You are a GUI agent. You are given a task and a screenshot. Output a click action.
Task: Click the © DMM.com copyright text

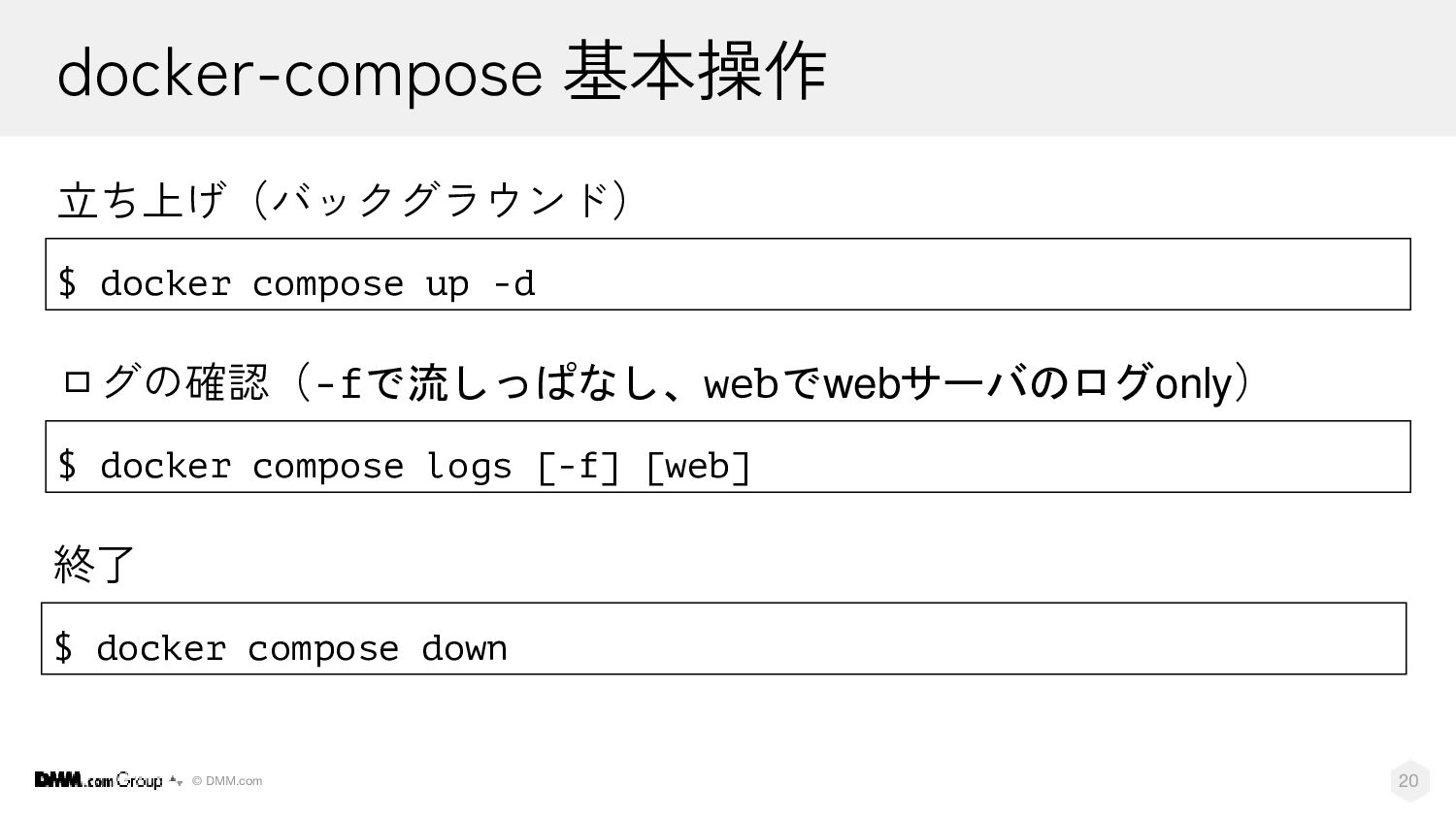[x=227, y=781]
